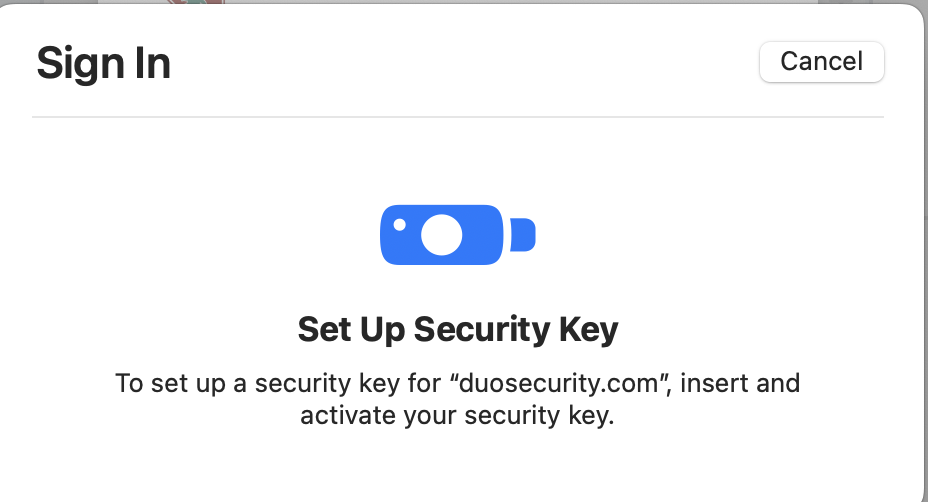Click the Cancel button
The width and height of the screenshot is (928, 502).
(x=821, y=61)
